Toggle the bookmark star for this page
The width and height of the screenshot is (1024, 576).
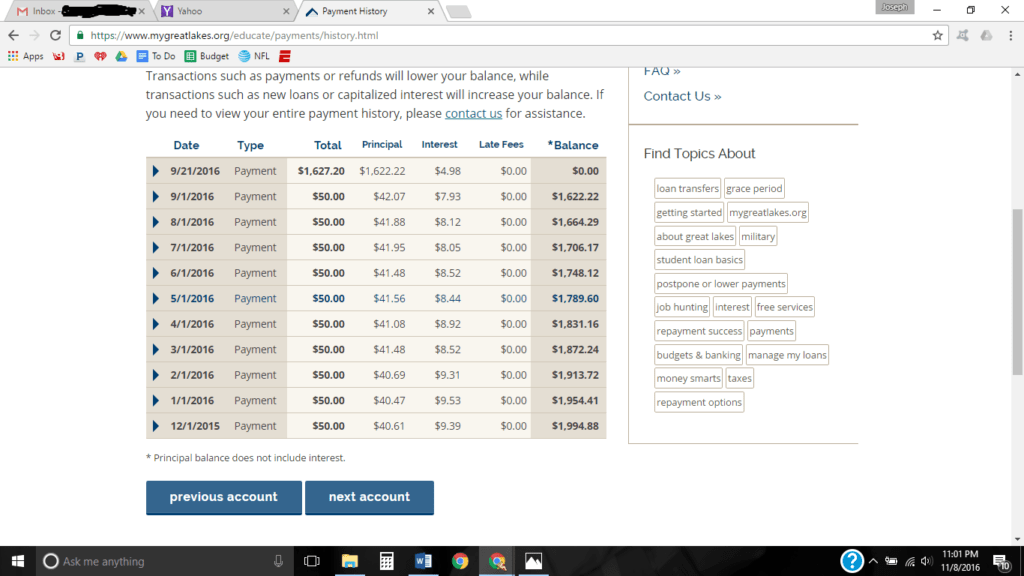[937, 33]
